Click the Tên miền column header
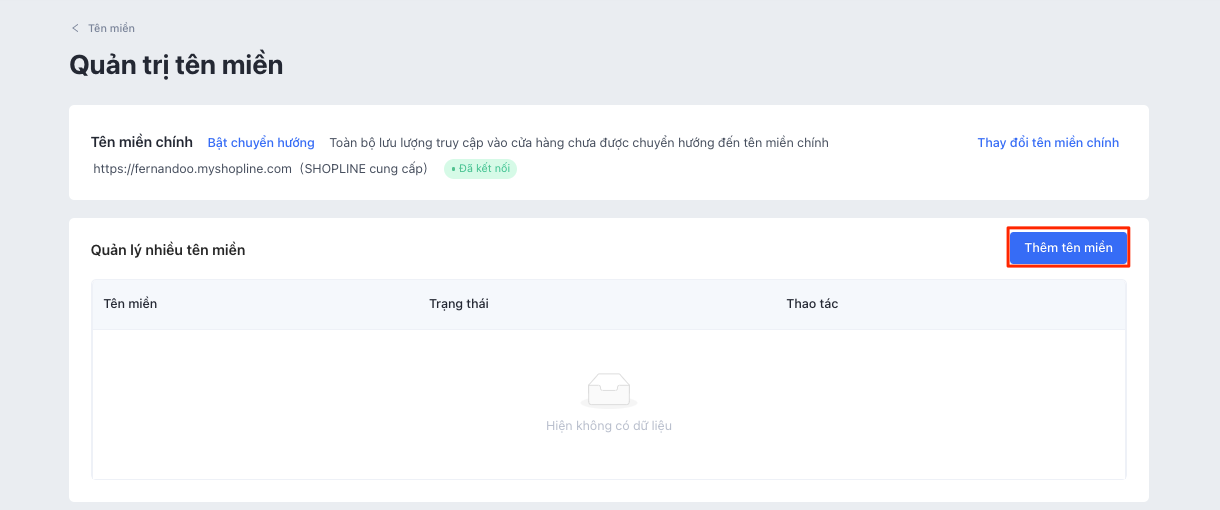Screen dimensions: 1220x510 (x=130, y=304)
